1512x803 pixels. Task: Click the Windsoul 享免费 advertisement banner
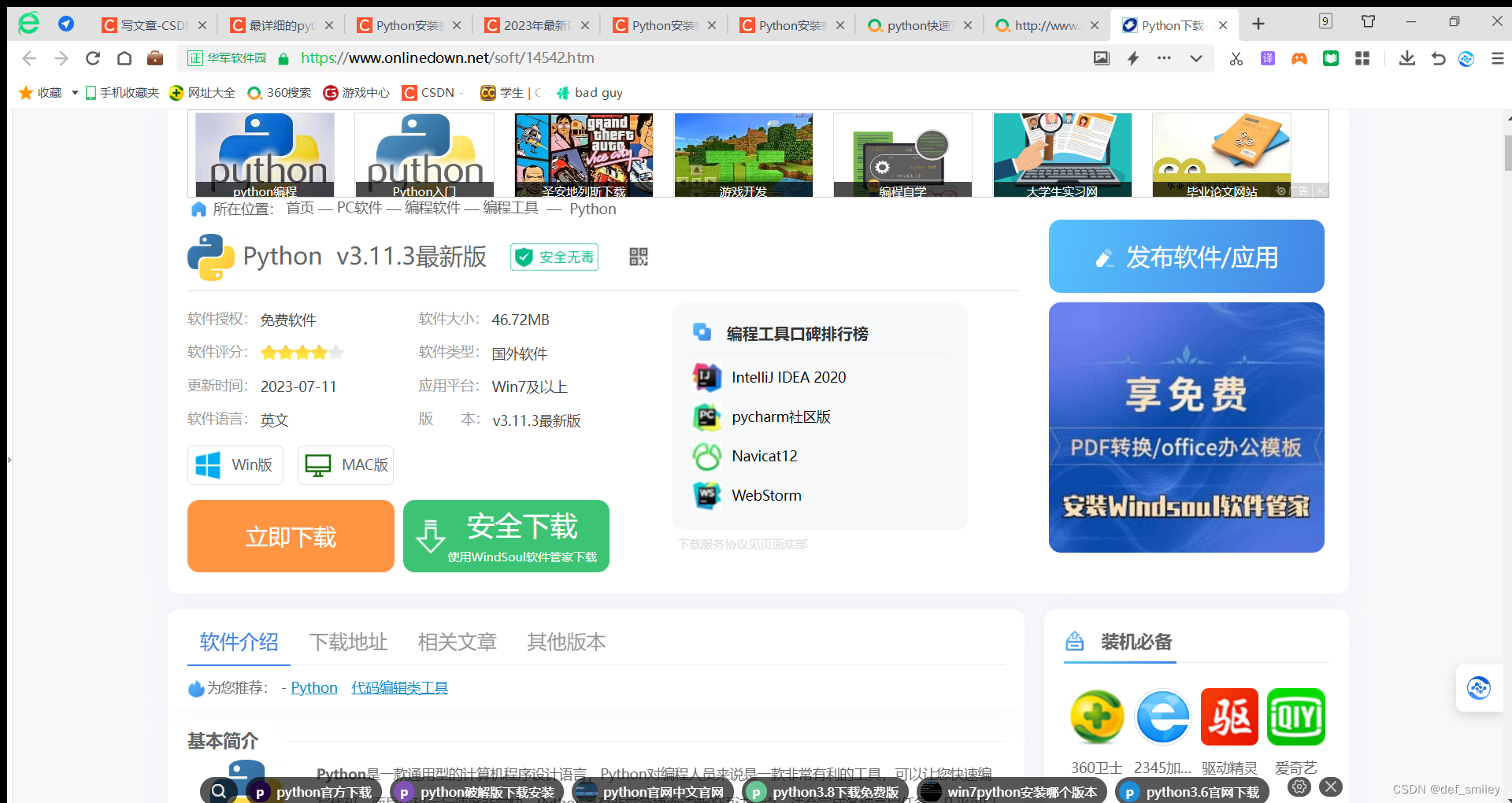click(x=1187, y=427)
